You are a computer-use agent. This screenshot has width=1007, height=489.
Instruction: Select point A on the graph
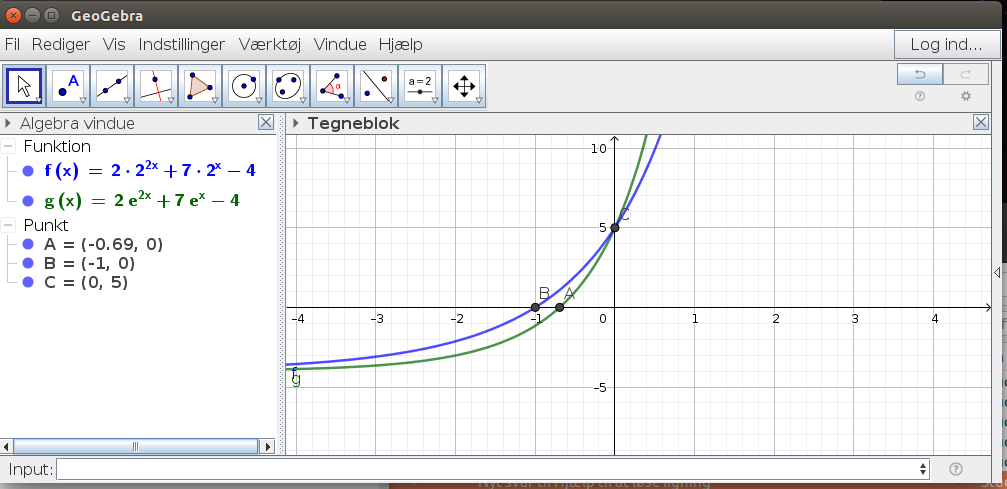click(559, 308)
